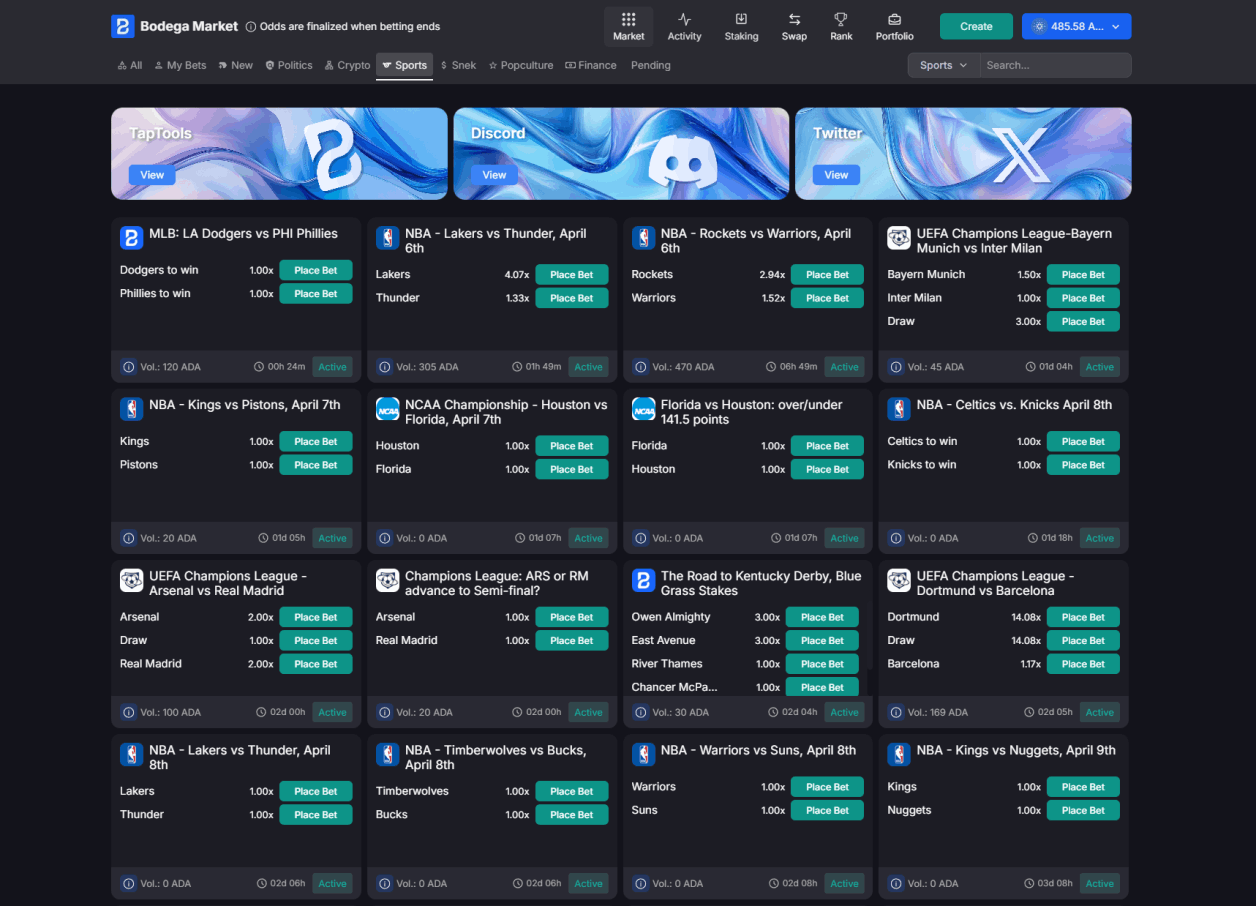The height and width of the screenshot is (906, 1256).
Task: Switch to the My Bets tab
Action: click(180, 65)
